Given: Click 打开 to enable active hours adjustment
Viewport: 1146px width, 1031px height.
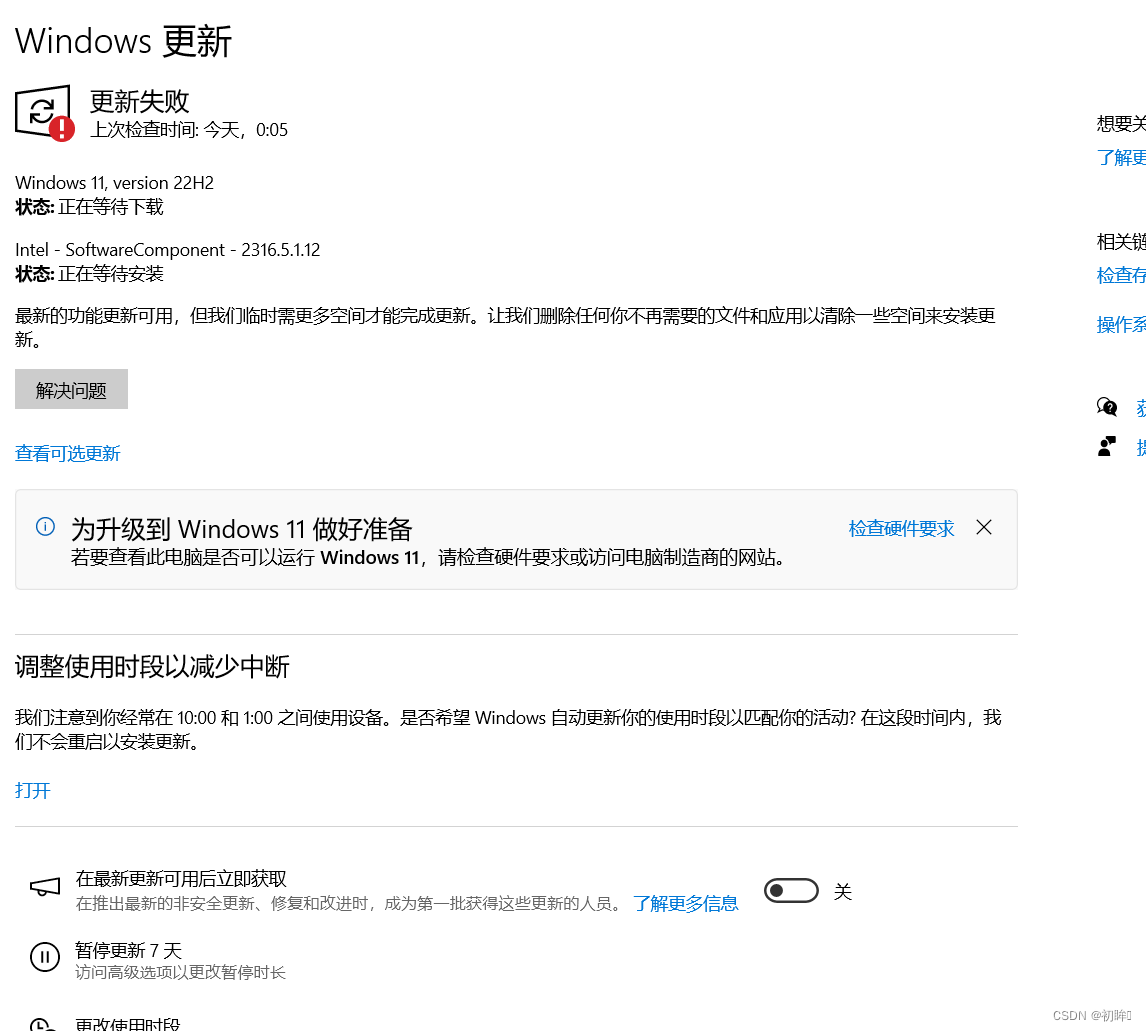Looking at the screenshot, I should click(33, 791).
